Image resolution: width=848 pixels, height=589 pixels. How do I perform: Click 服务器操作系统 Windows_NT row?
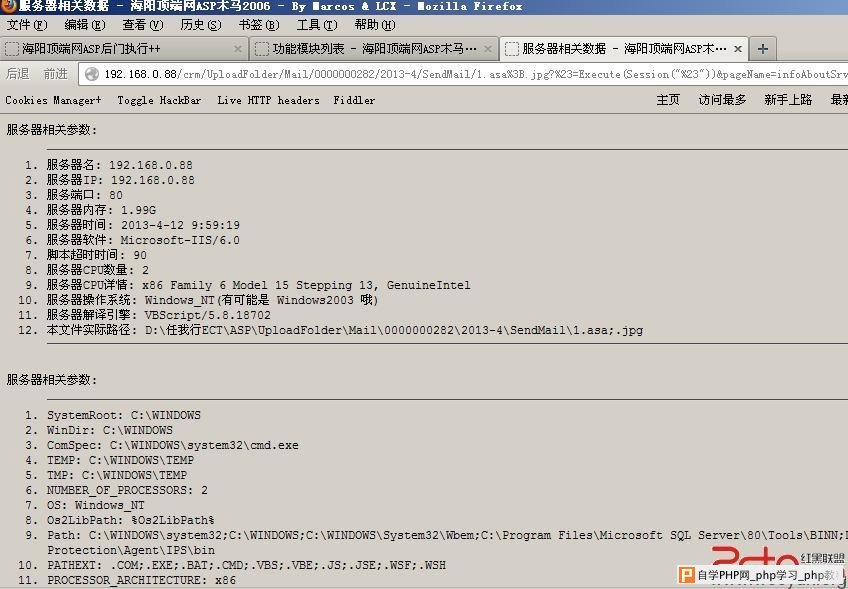tap(212, 300)
